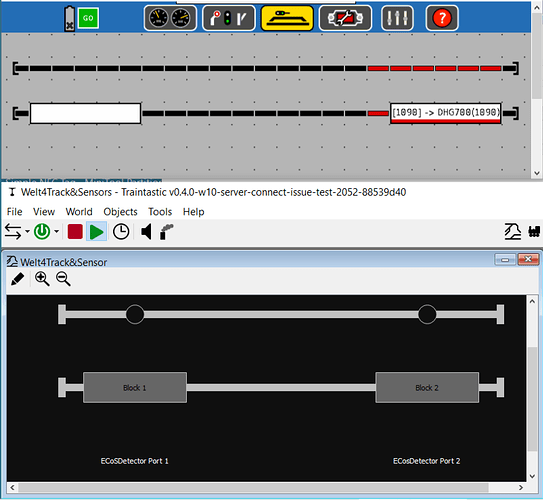Open the speedometer locomotive control panel
543x500 pixels.
click(x=170, y=18)
